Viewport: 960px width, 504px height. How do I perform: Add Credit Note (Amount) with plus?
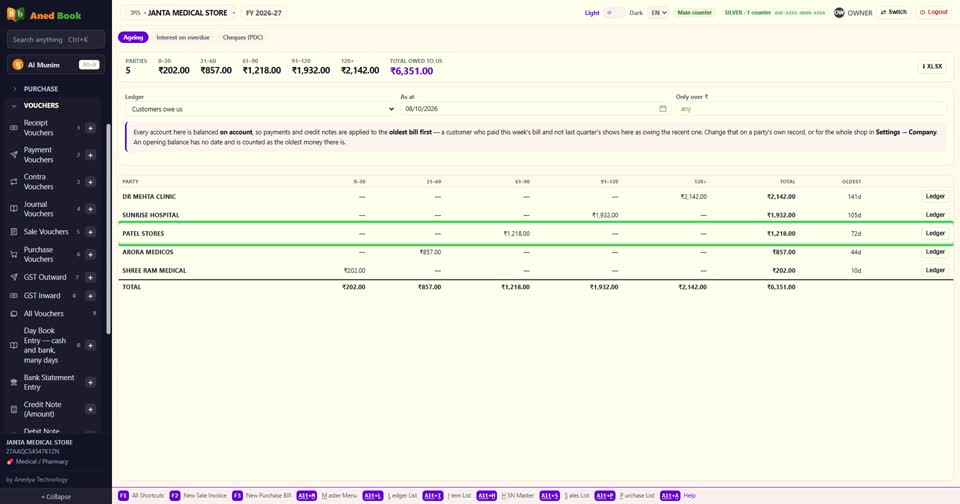(x=90, y=409)
